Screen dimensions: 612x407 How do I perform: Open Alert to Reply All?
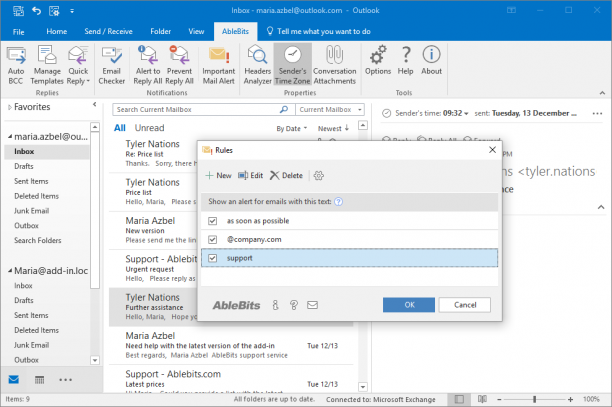click(148, 65)
